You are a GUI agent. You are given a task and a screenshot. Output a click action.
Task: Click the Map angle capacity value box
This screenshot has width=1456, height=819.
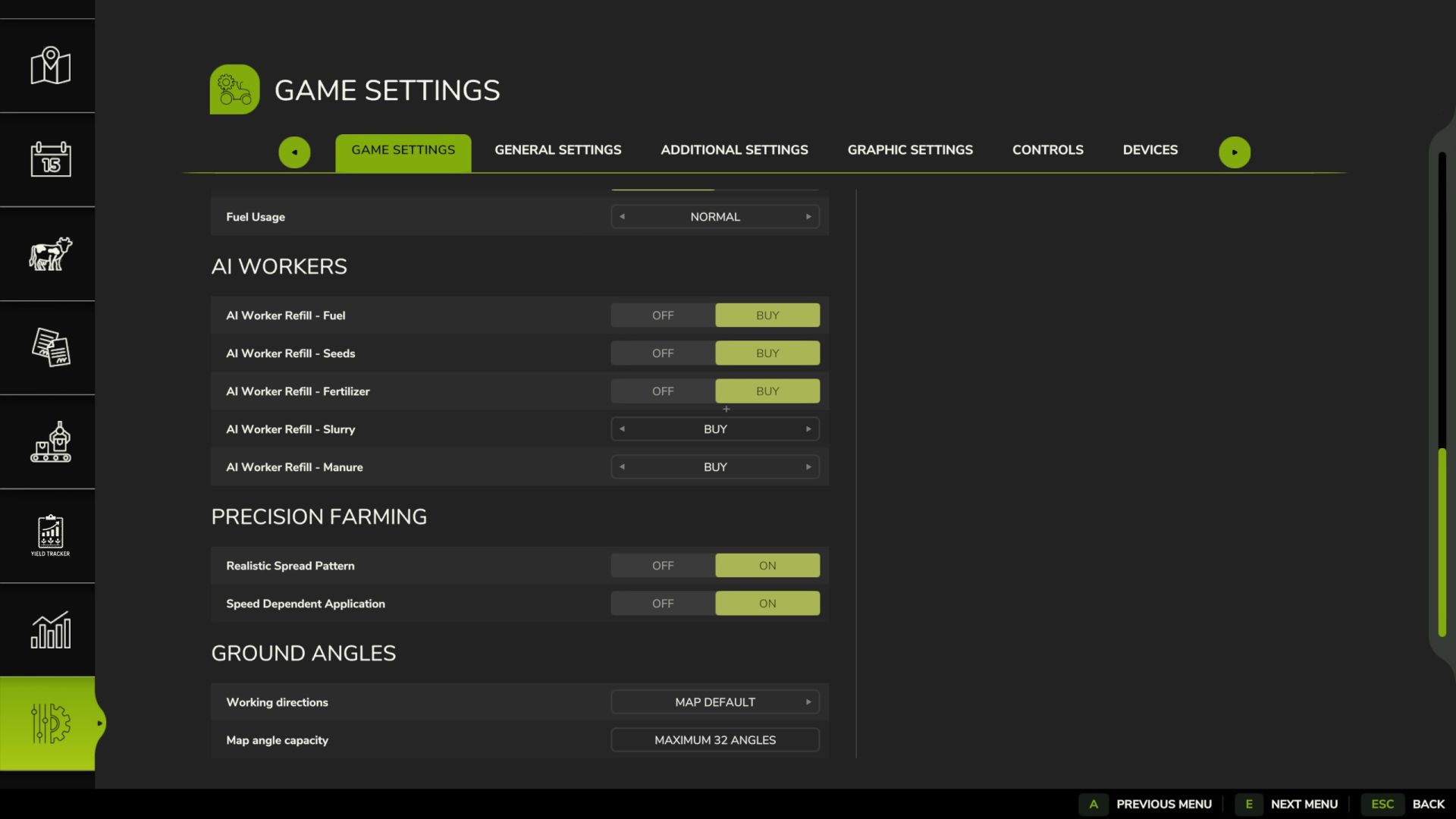715,740
